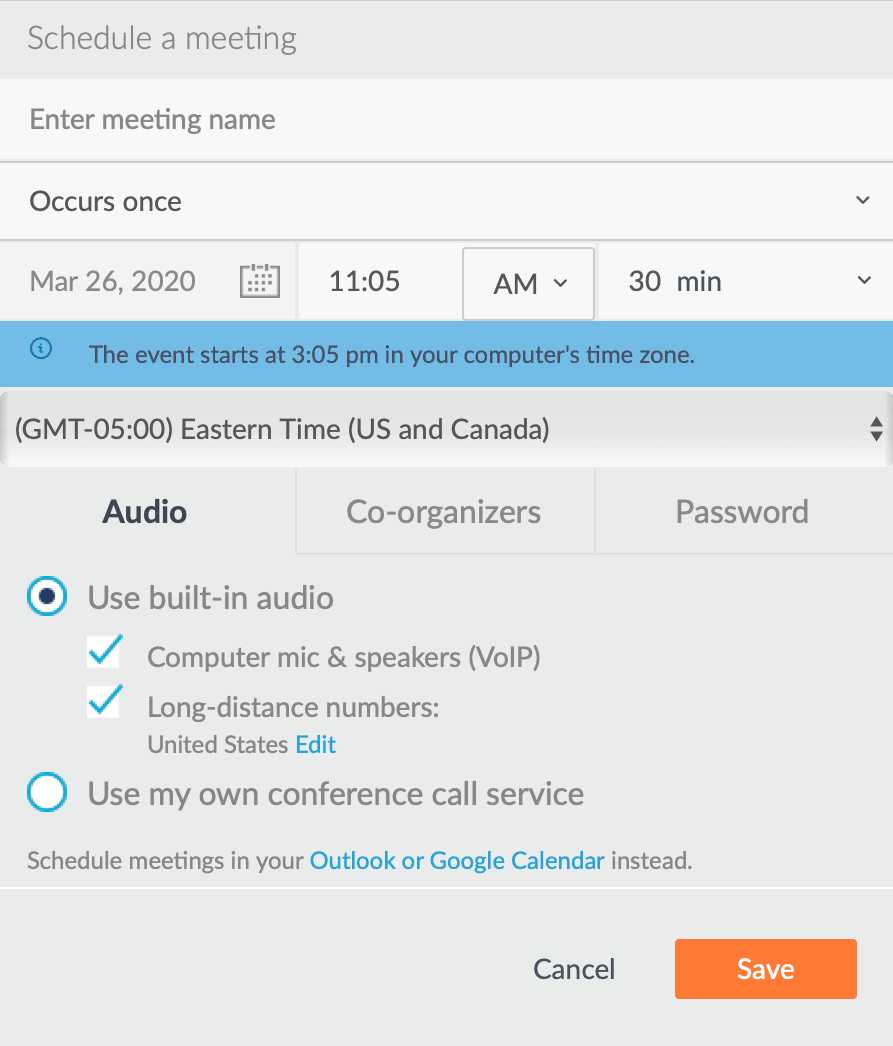Cancel scheduling the meeting
Image resolution: width=893 pixels, height=1046 pixels.
coord(574,968)
